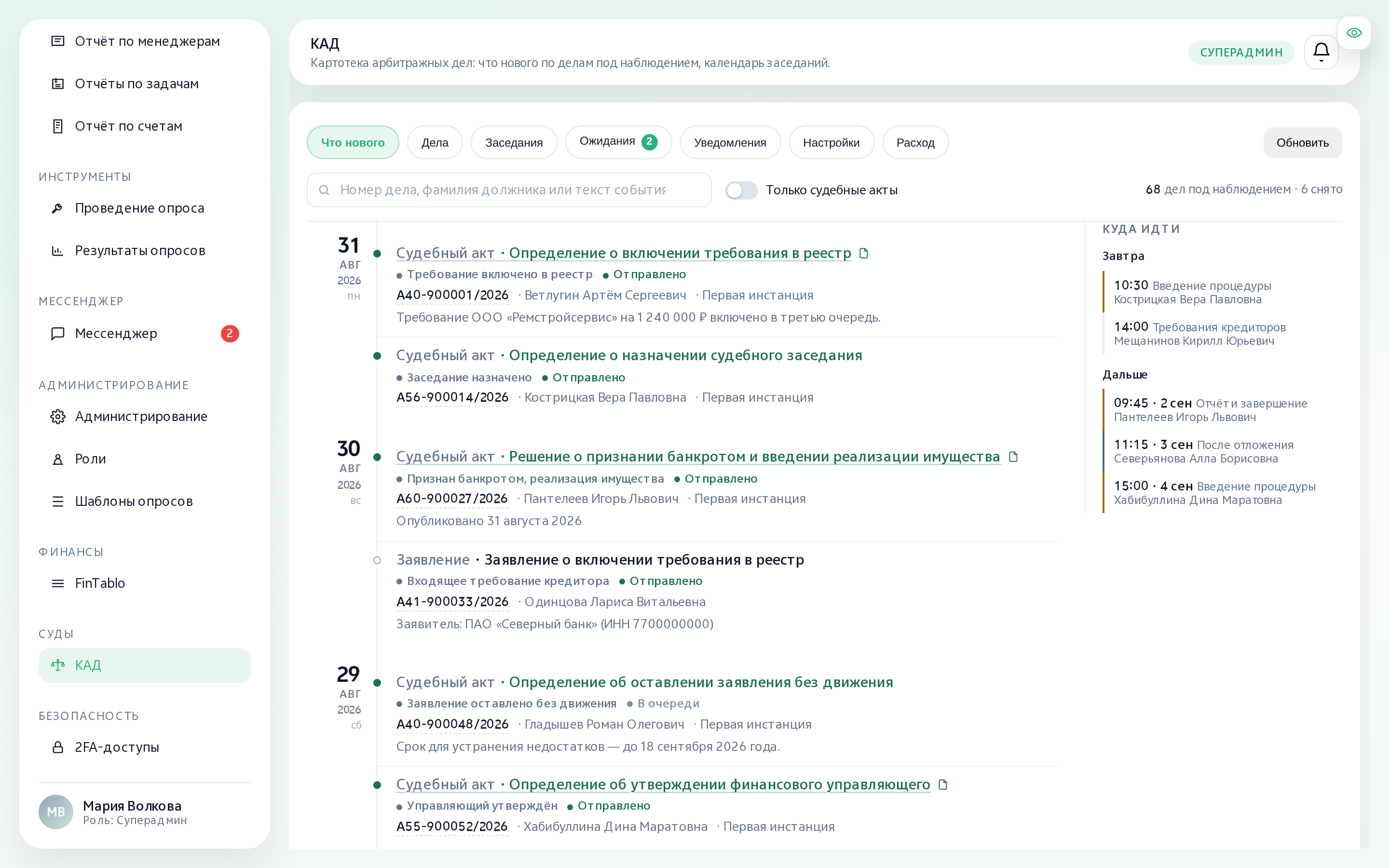Click 'Результаты опросов' chart icon

[x=58, y=251]
